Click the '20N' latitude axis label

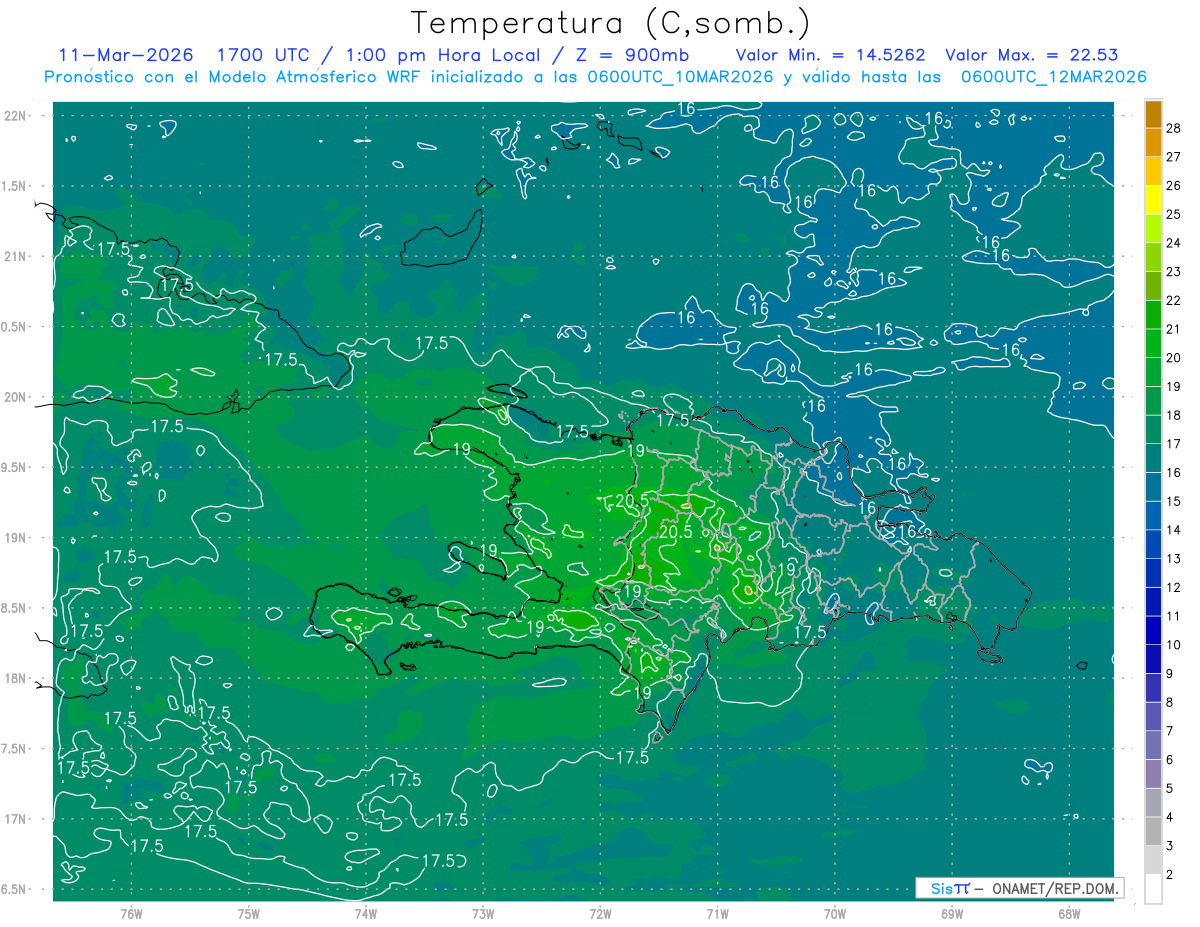[14, 397]
